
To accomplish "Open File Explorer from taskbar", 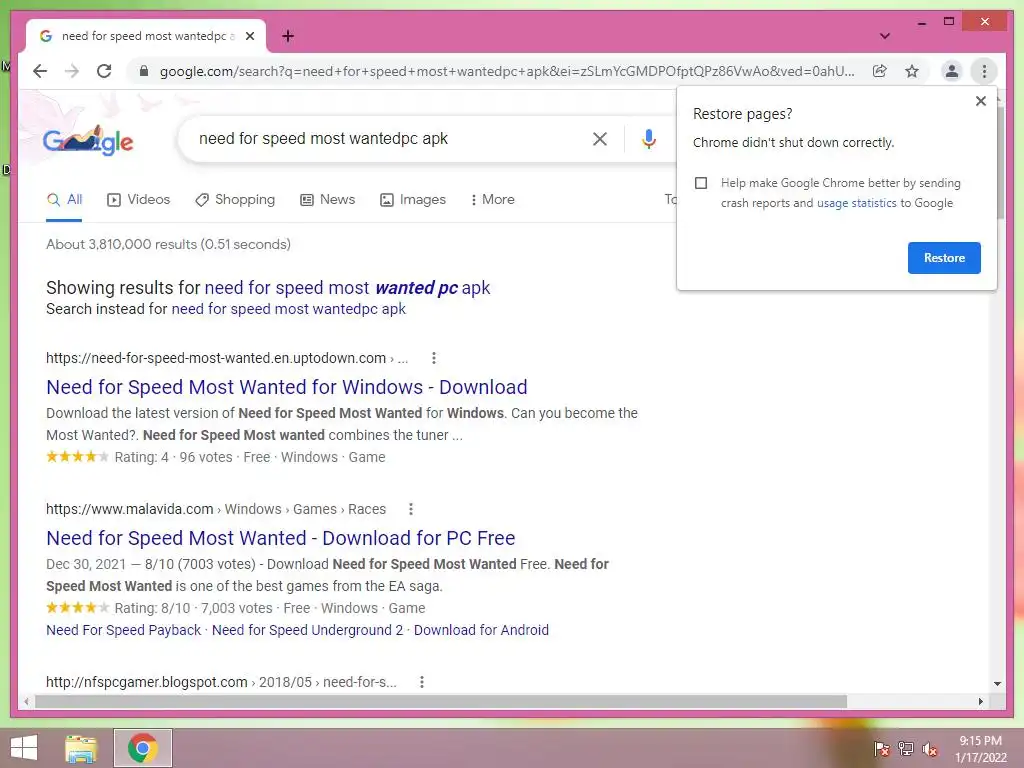I will [81, 748].
